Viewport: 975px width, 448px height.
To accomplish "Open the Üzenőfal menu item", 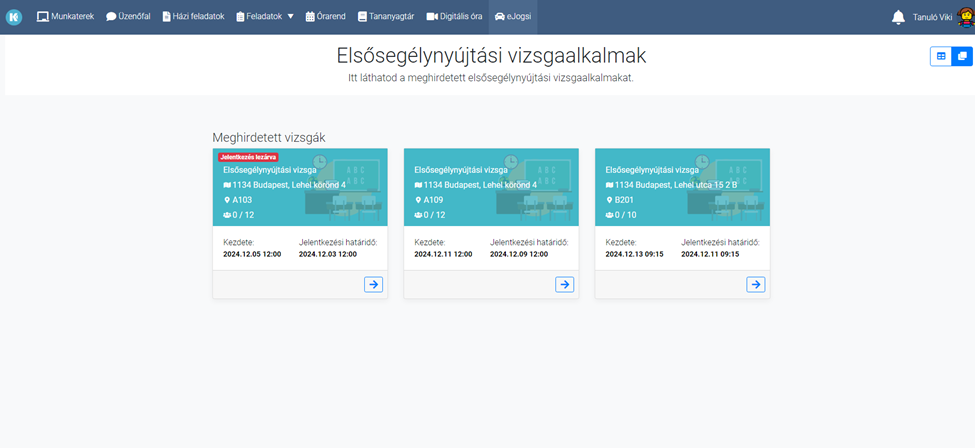I will tap(128, 17).
